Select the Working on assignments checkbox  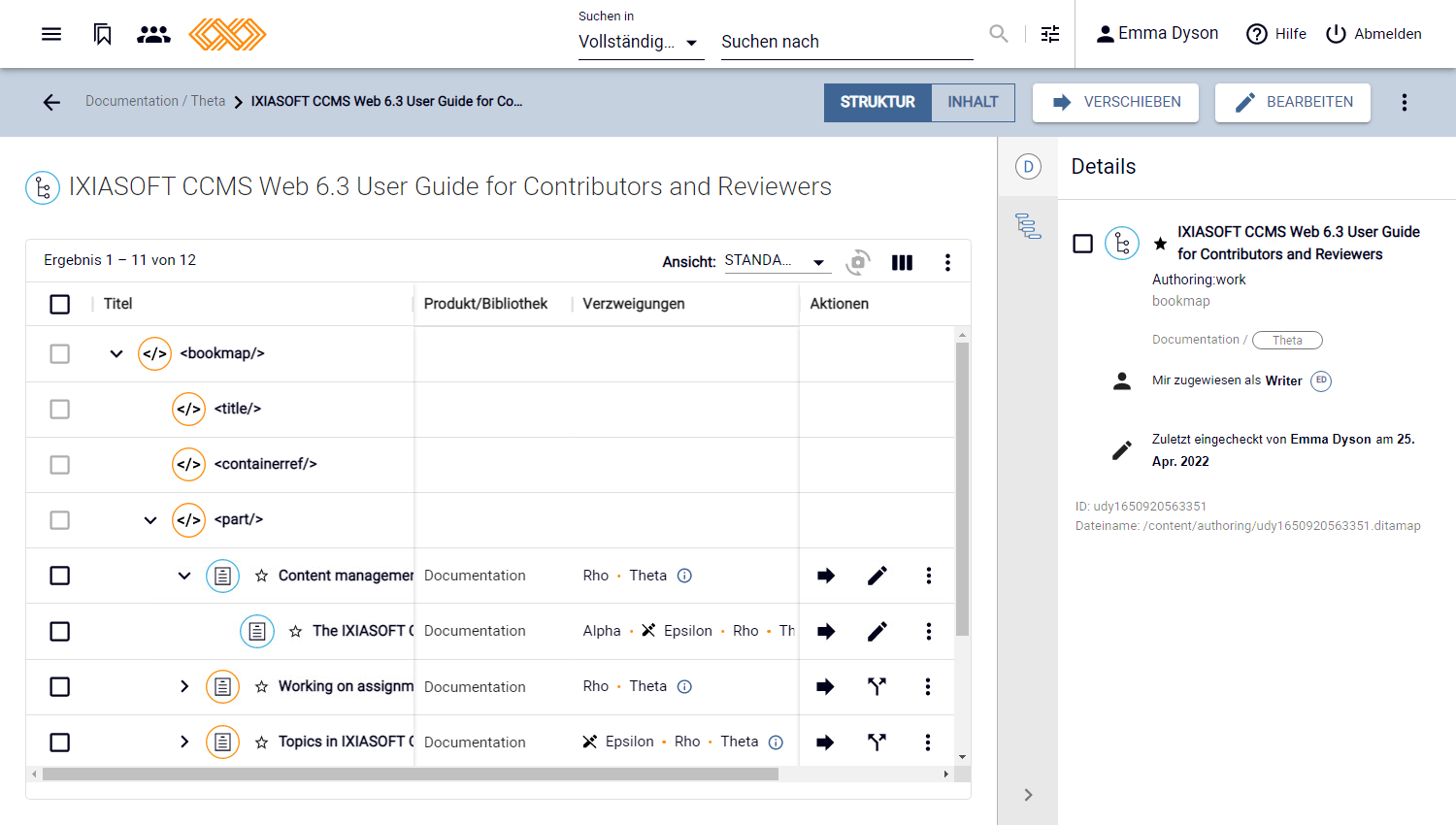pyautogui.click(x=60, y=687)
